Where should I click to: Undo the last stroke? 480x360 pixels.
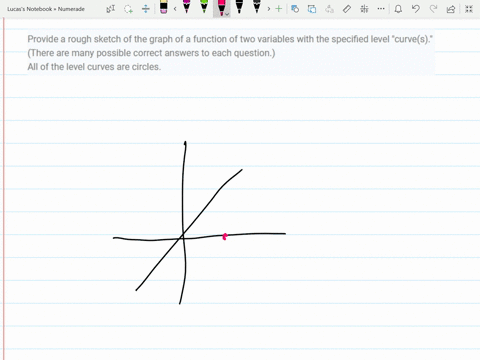click(415, 9)
